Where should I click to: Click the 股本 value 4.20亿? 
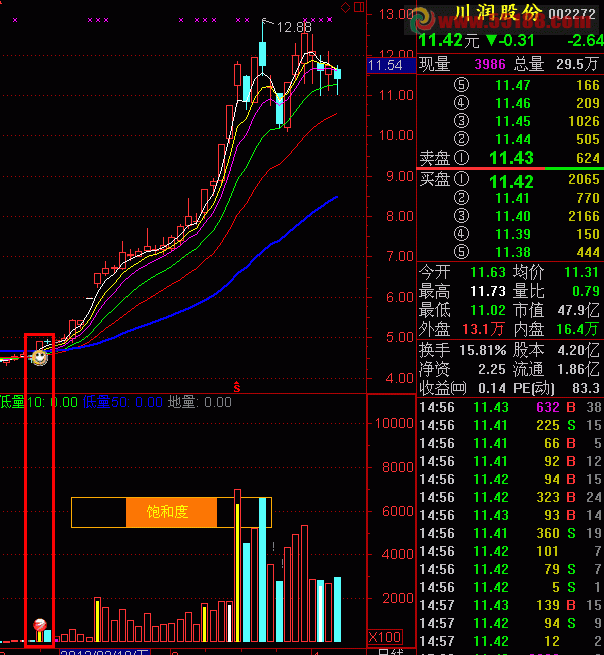(x=579, y=350)
